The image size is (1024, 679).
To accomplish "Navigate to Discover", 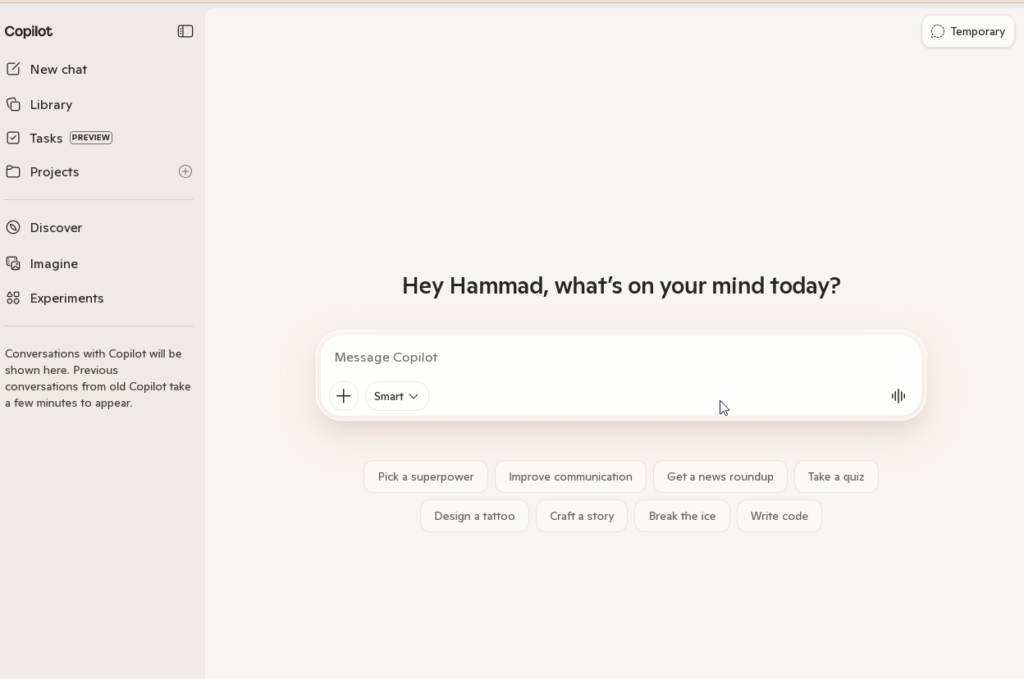I will click(x=56, y=228).
